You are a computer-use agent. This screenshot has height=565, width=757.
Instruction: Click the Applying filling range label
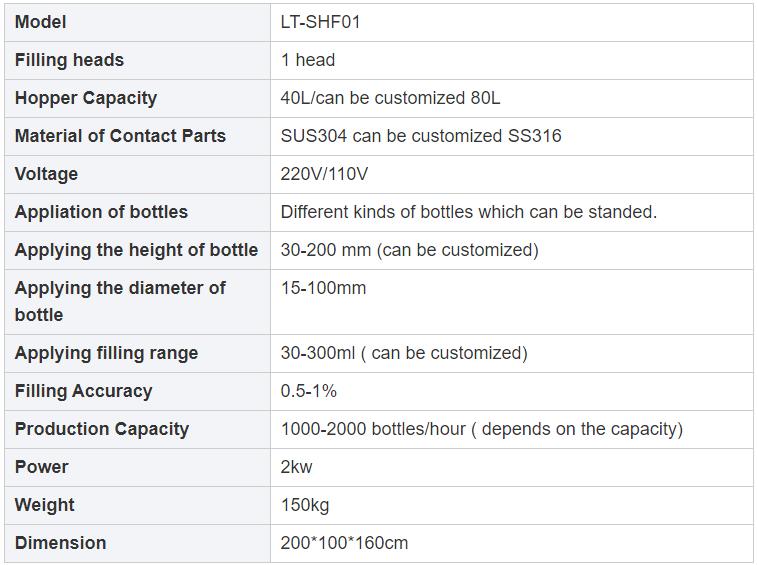(106, 353)
